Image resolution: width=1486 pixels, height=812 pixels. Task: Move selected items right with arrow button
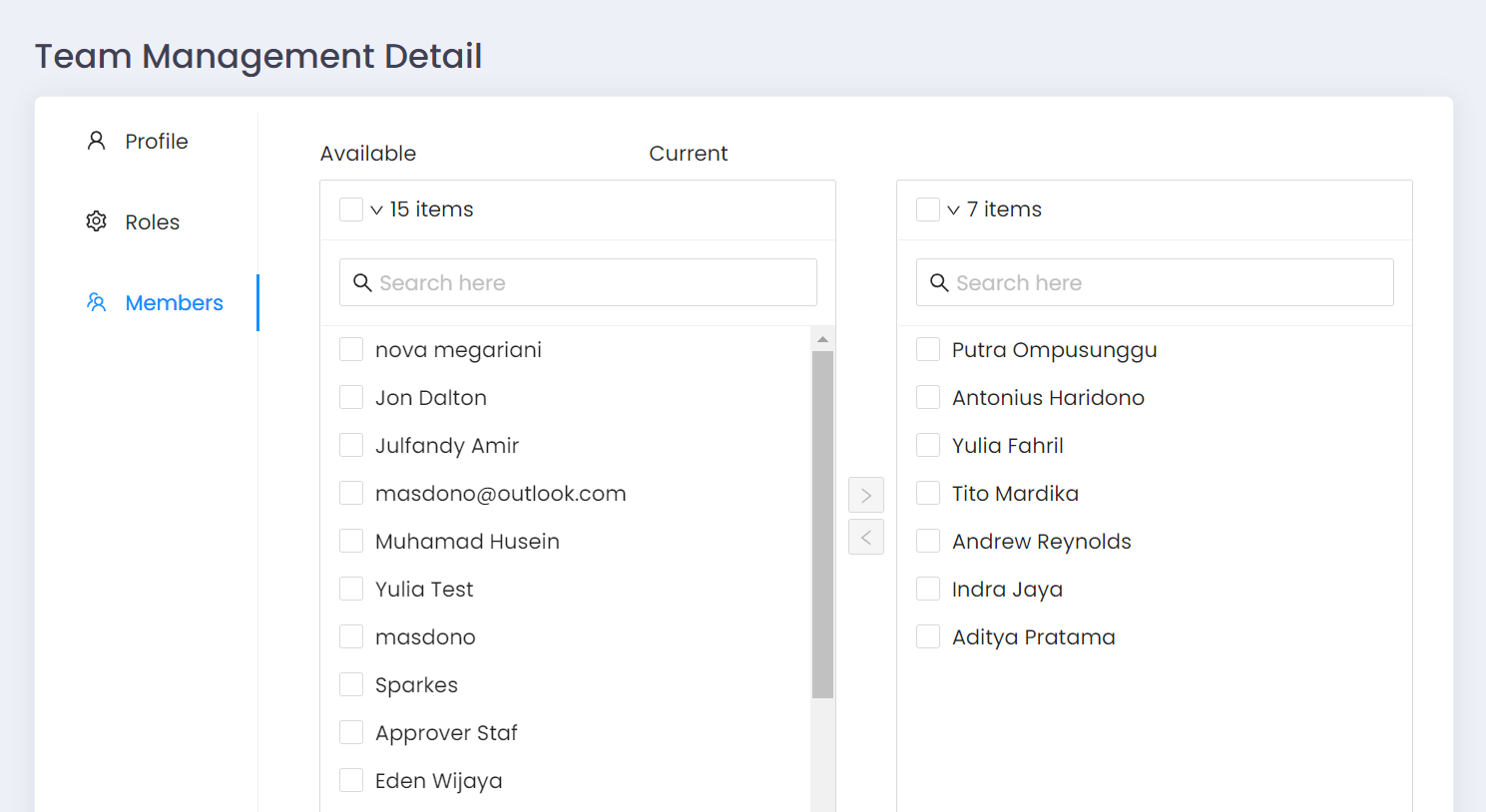click(866, 495)
